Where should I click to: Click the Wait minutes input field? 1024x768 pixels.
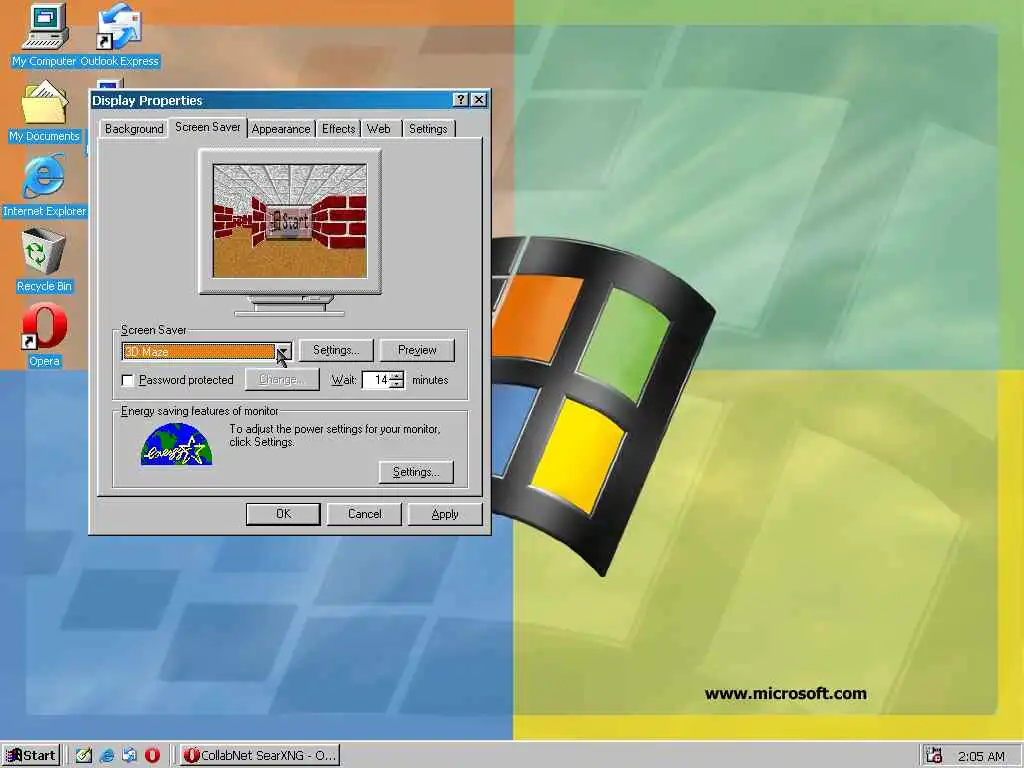click(x=377, y=380)
